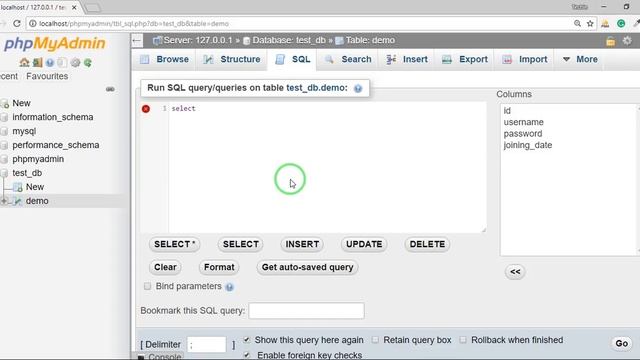
Task: Collapse the navigation panel arrow
Action: pyautogui.click(x=137, y=40)
